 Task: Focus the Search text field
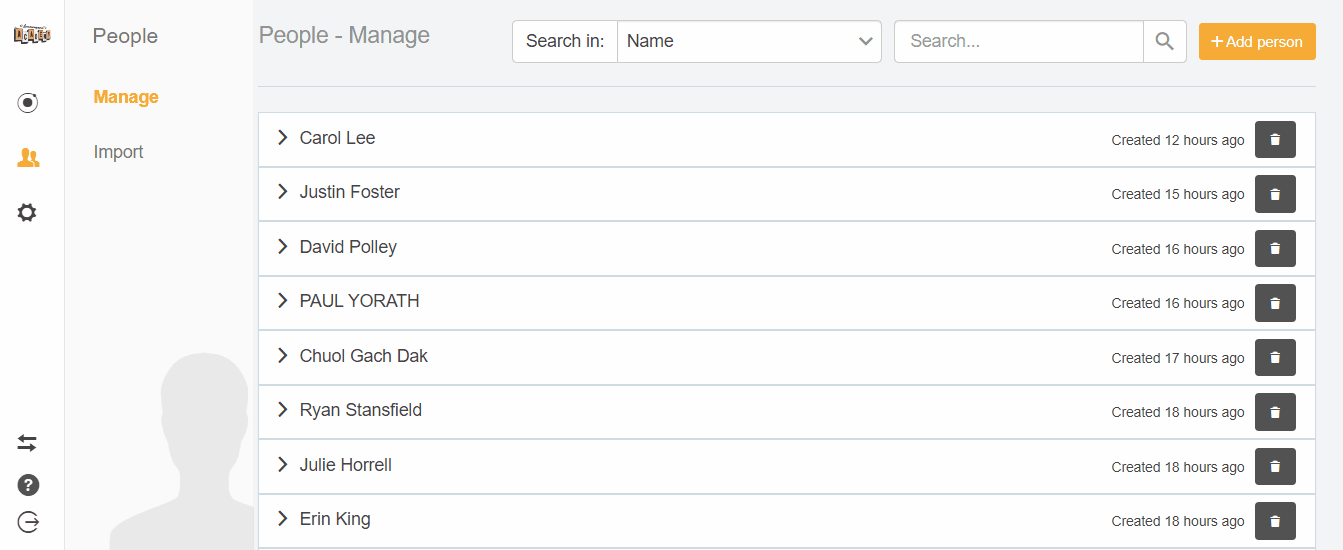pyautogui.click(x=1018, y=42)
